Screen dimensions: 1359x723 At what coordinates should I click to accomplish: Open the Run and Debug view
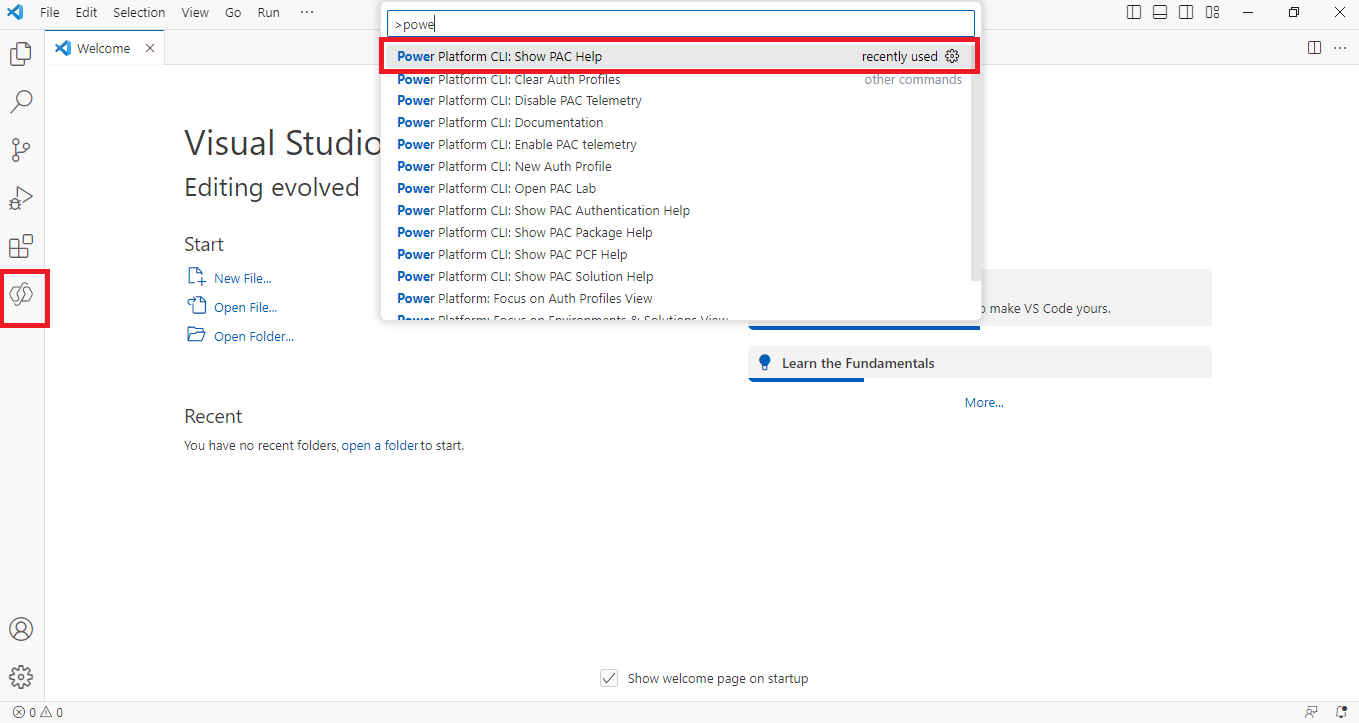[21, 198]
